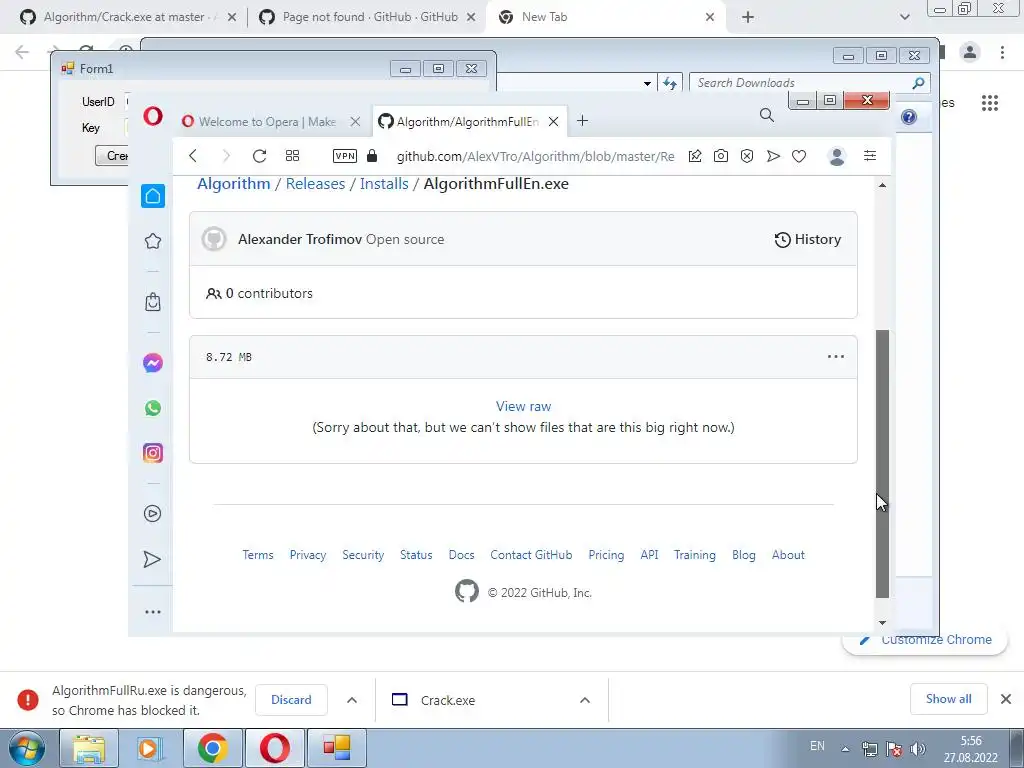Open My Flow arrow in the Opera sidebar
This screenshot has height=768, width=1024.
152,560
